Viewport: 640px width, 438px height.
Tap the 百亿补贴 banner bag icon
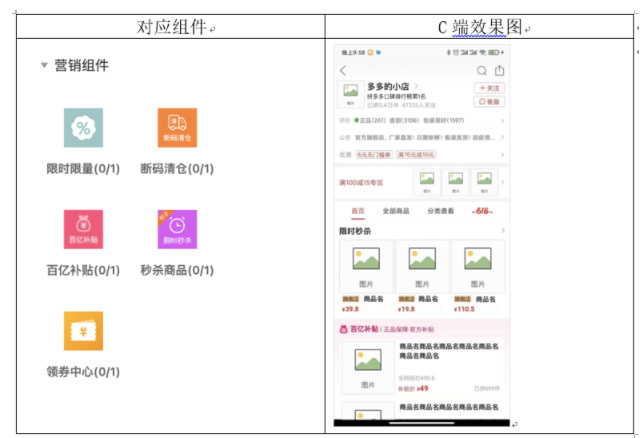[344, 329]
